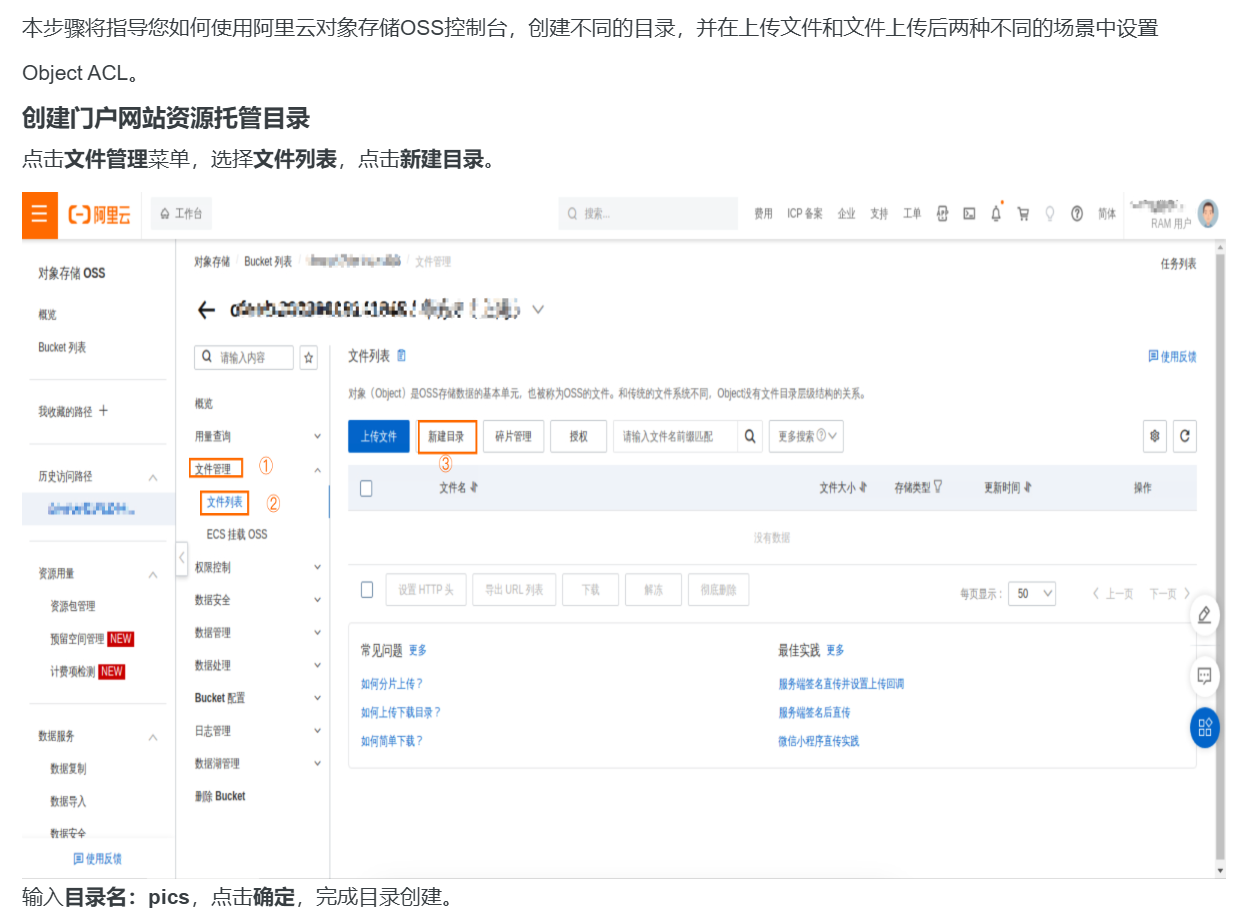Image resolution: width=1257 pixels, height=920 pixels.
Task: Open the 企业 header menu
Action: 847,214
